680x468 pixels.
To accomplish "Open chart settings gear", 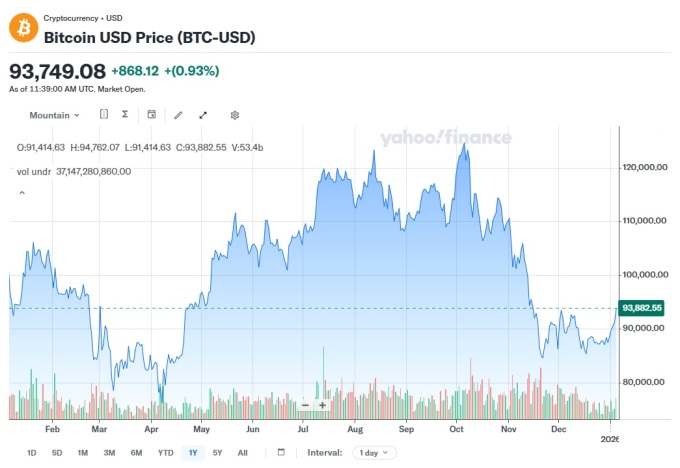I will tap(235, 115).
